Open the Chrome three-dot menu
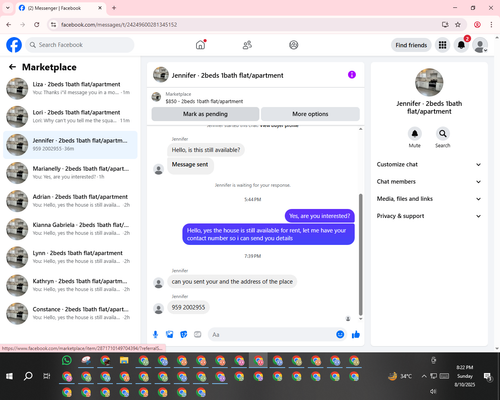Image resolution: width=500 pixels, height=400 pixels. [x=491, y=24]
